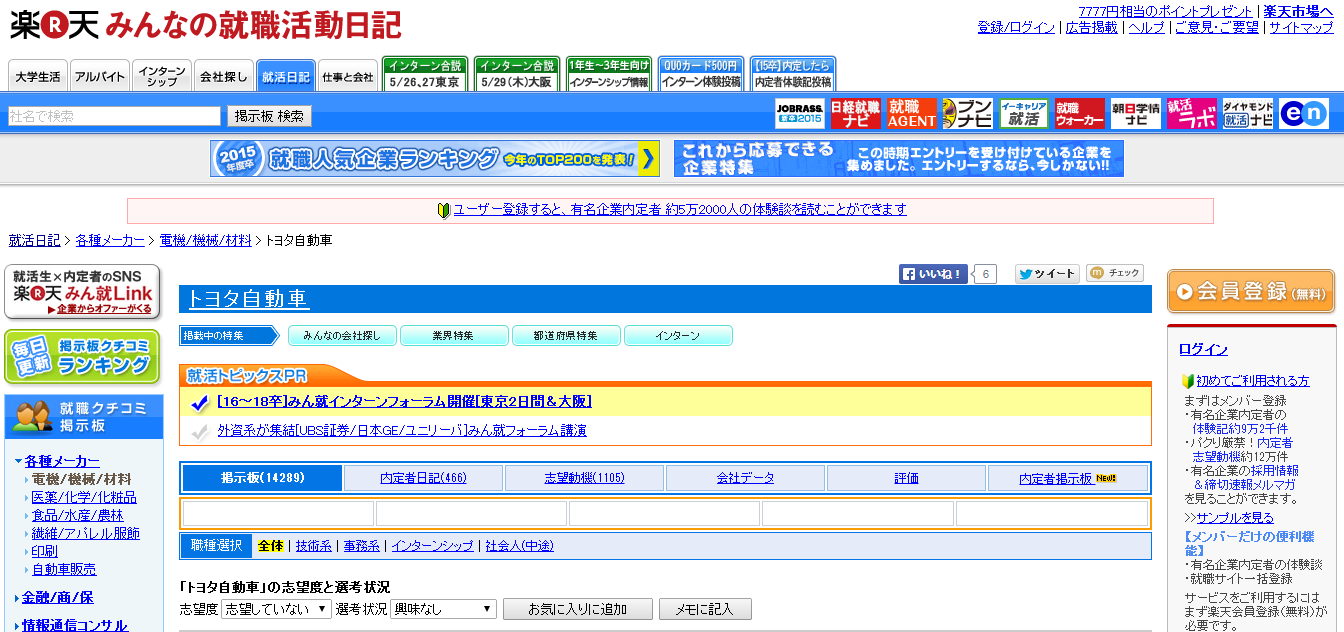1344x632 pixels.
Task: Click the 就職クチコミ掲示板 sidebar header
Action: point(84,416)
